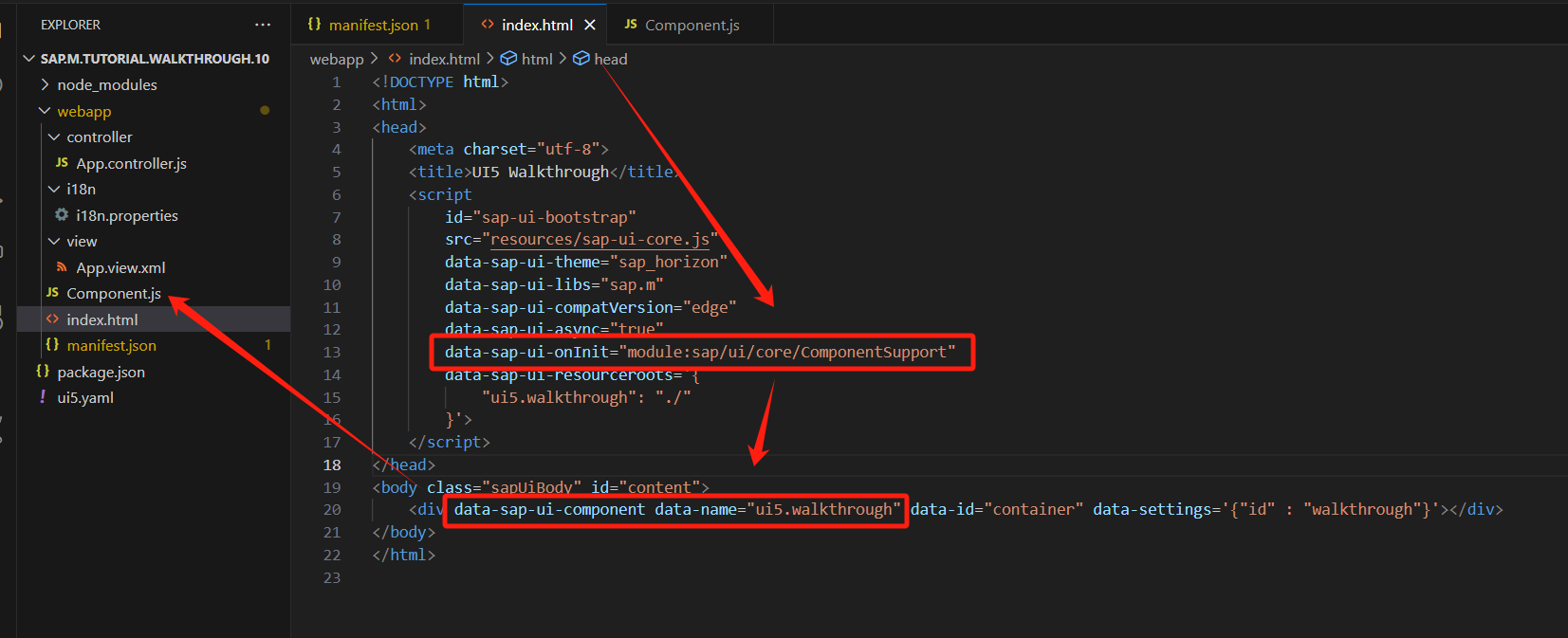1568x638 pixels.
Task: Close the index.html editor tab
Action: click(x=590, y=25)
